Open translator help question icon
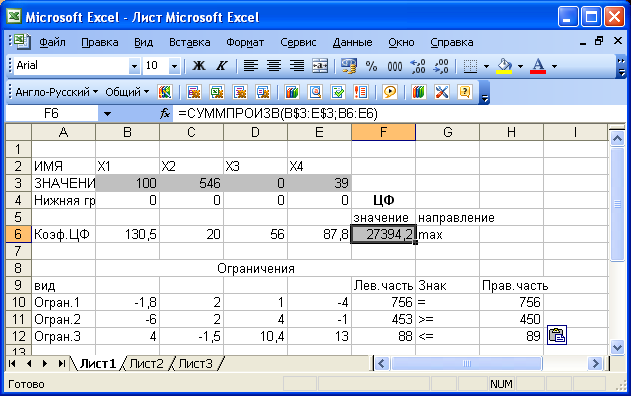 pos(464,92)
